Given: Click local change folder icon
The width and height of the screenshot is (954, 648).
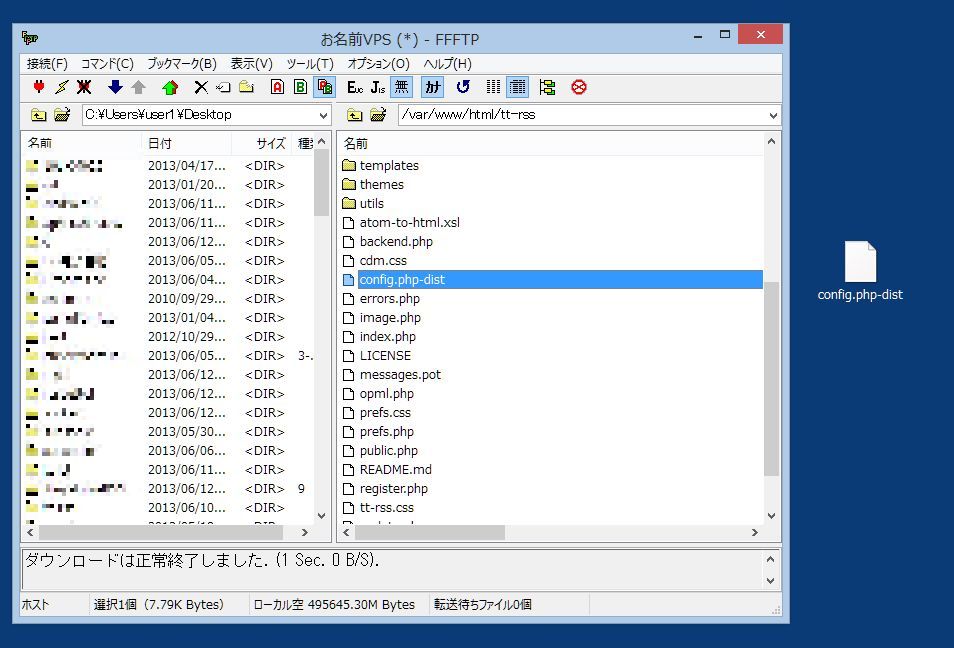Looking at the screenshot, I should click(x=62, y=114).
